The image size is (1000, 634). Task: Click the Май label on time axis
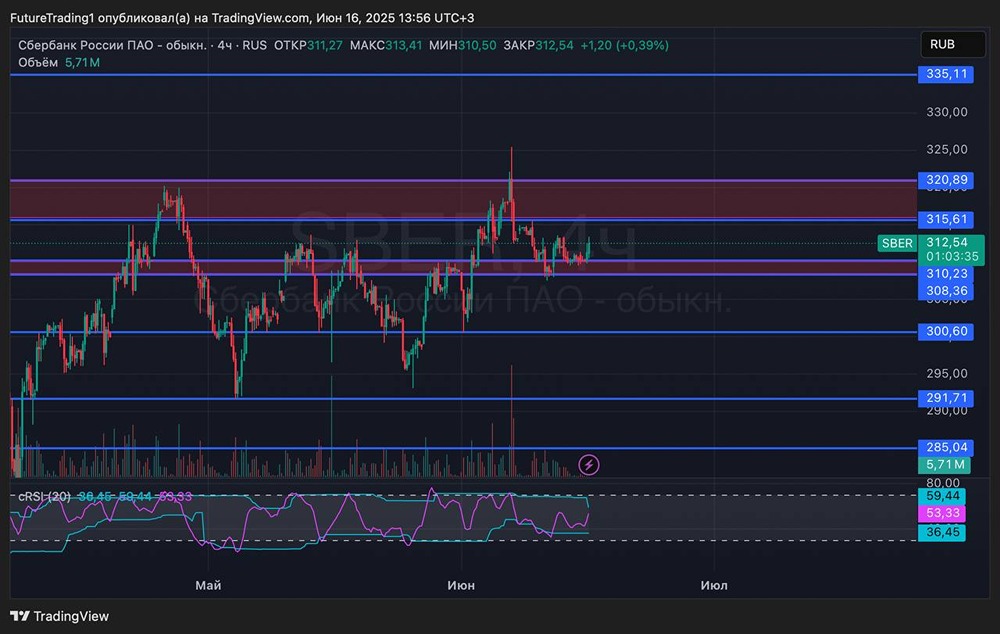tap(208, 586)
